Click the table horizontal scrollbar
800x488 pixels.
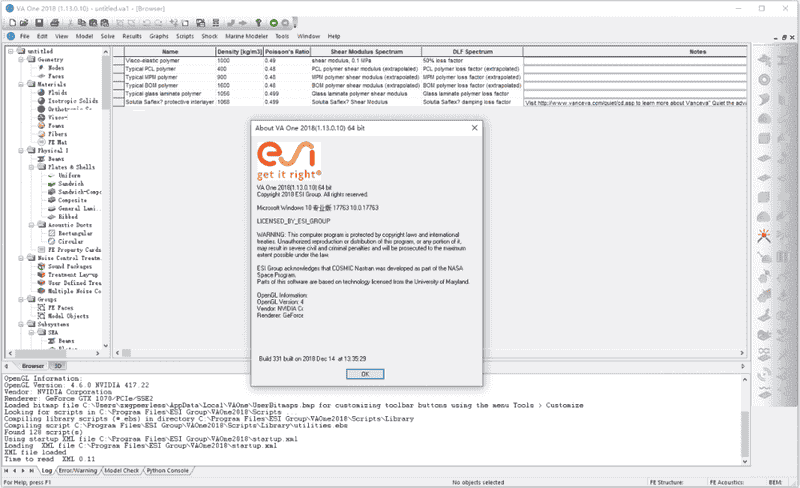[x=429, y=353]
